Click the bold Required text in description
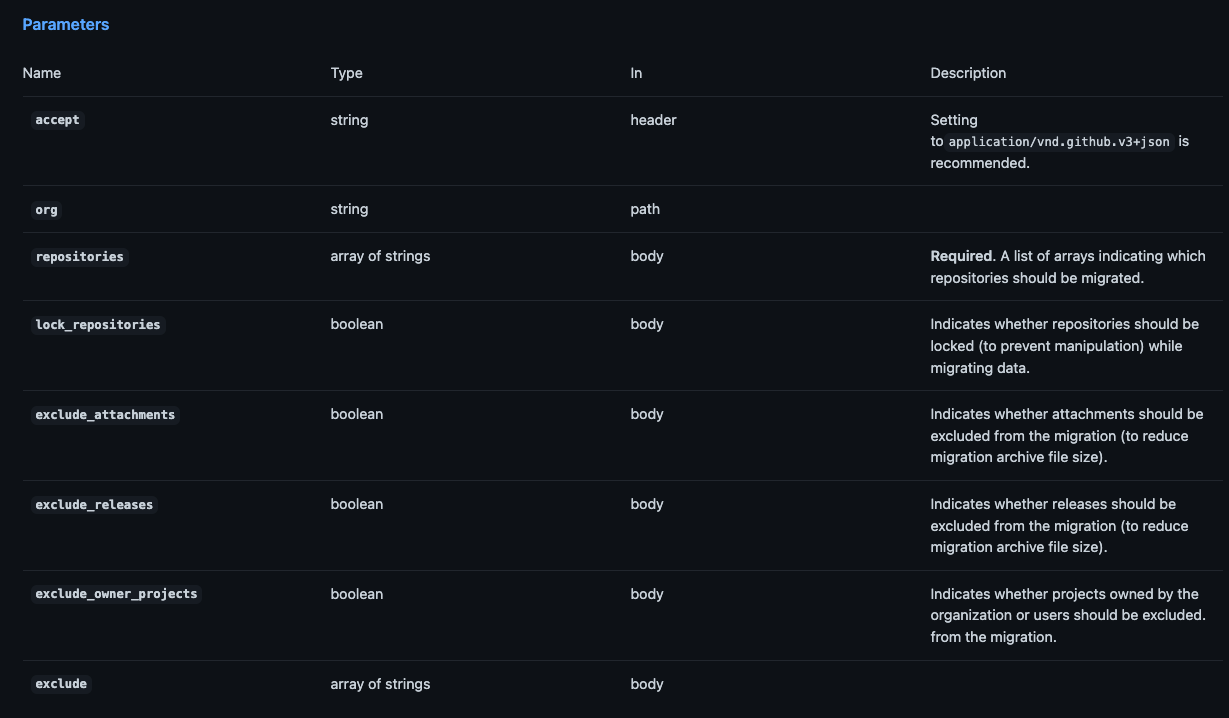 point(960,256)
